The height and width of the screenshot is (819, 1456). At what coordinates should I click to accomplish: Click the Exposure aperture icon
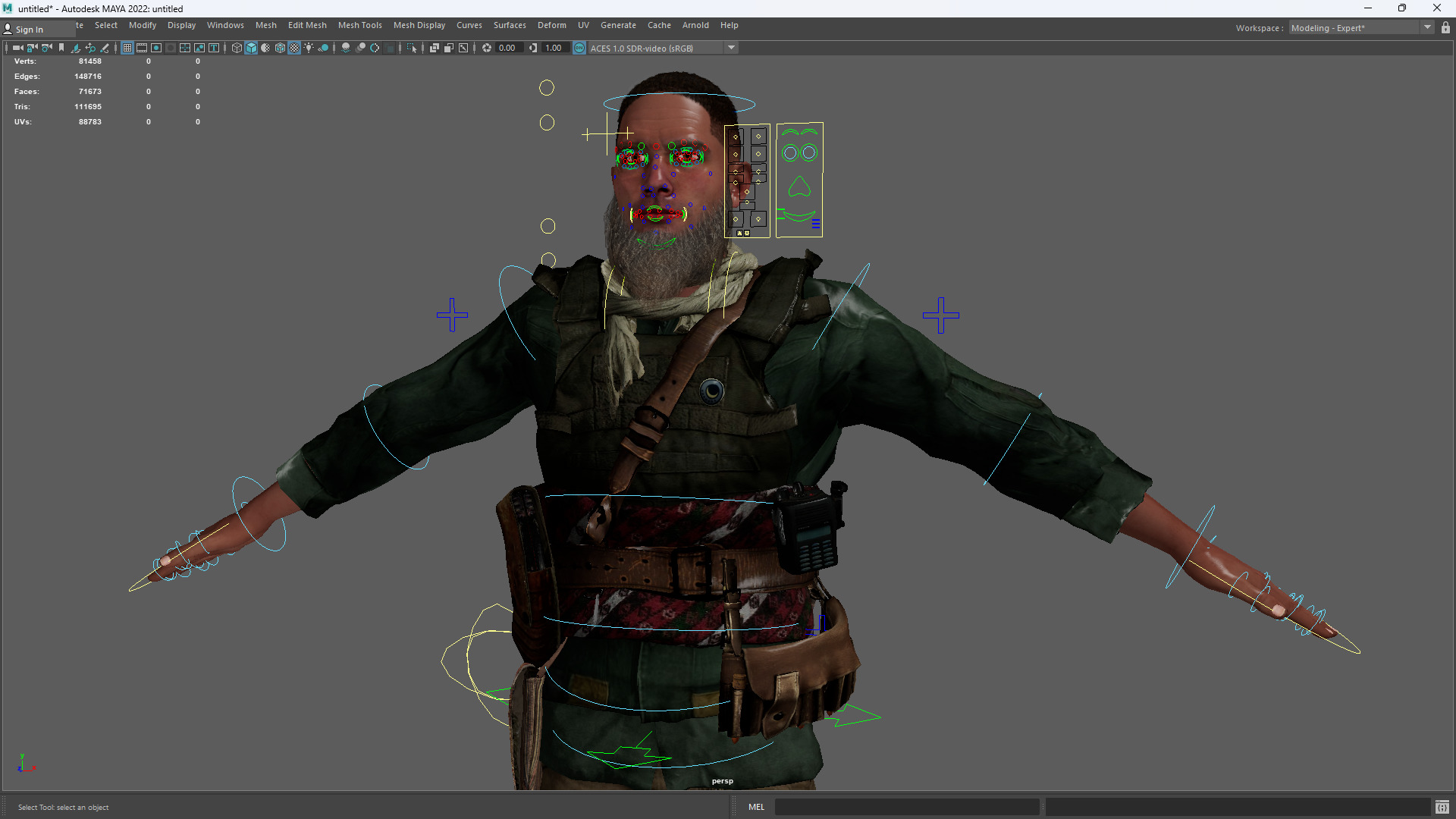coord(487,48)
